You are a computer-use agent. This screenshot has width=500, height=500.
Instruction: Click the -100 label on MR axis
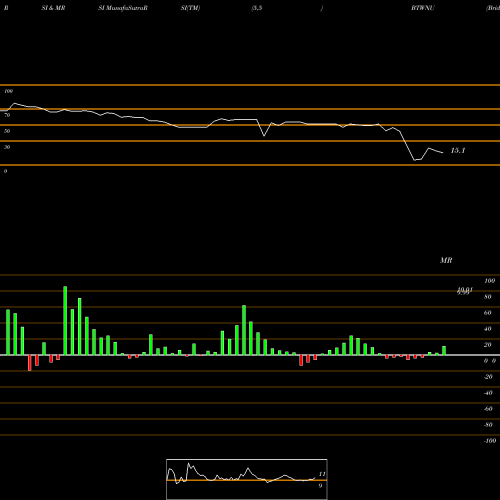pos(490,441)
